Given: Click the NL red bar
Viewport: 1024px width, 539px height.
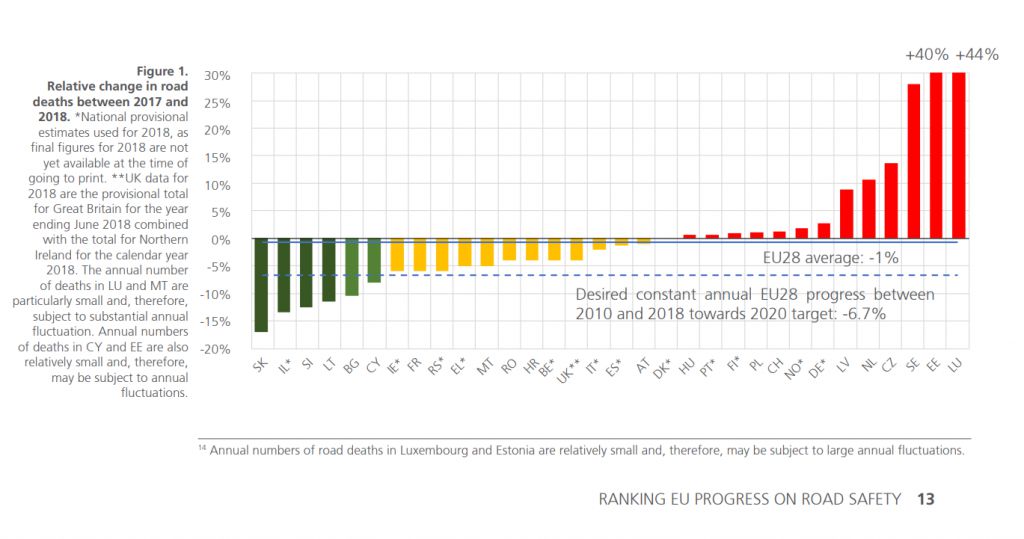Looking at the screenshot, I should [869, 209].
